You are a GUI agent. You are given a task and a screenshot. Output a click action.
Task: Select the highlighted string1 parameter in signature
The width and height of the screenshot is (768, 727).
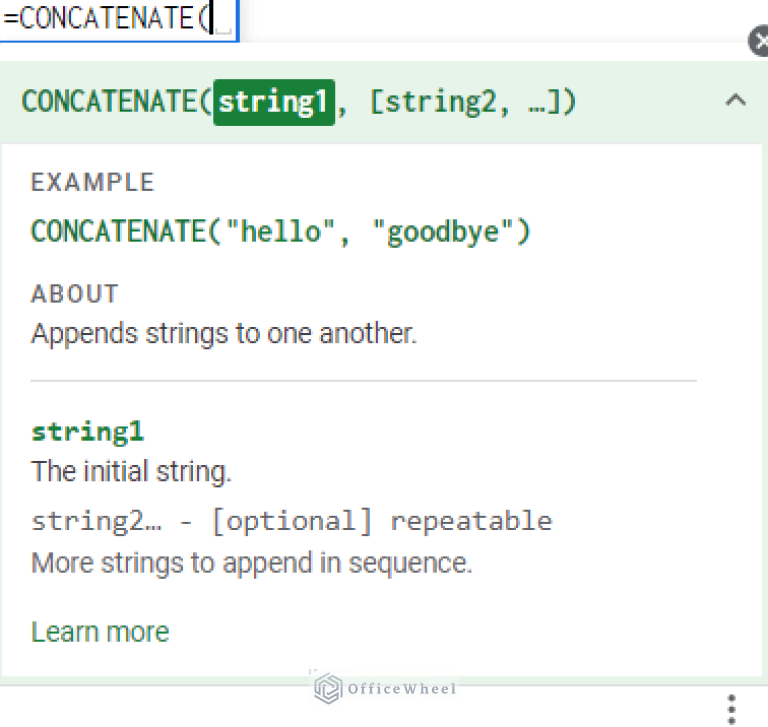pyautogui.click(x=274, y=102)
